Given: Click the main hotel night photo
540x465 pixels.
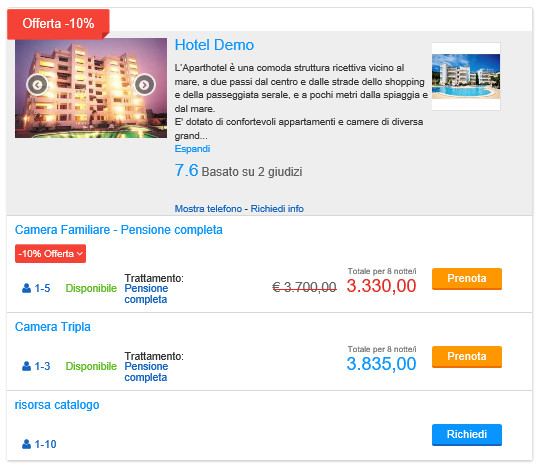Looking at the screenshot, I should (x=91, y=88).
